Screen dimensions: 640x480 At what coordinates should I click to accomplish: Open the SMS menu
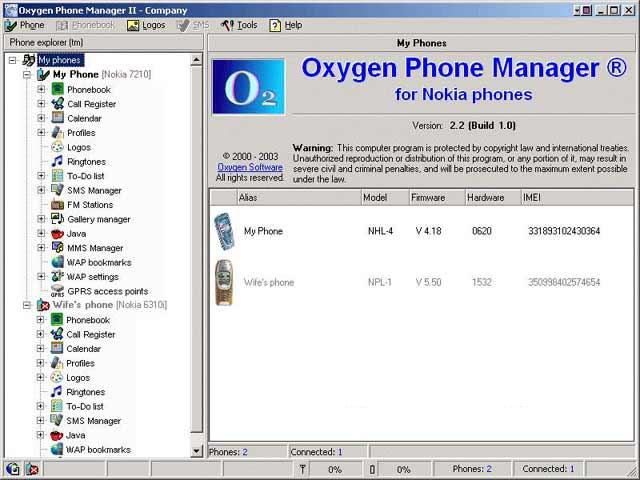coord(193,25)
